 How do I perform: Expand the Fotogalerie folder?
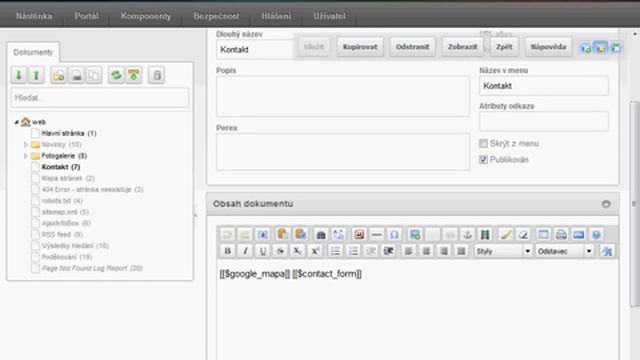click(26, 156)
